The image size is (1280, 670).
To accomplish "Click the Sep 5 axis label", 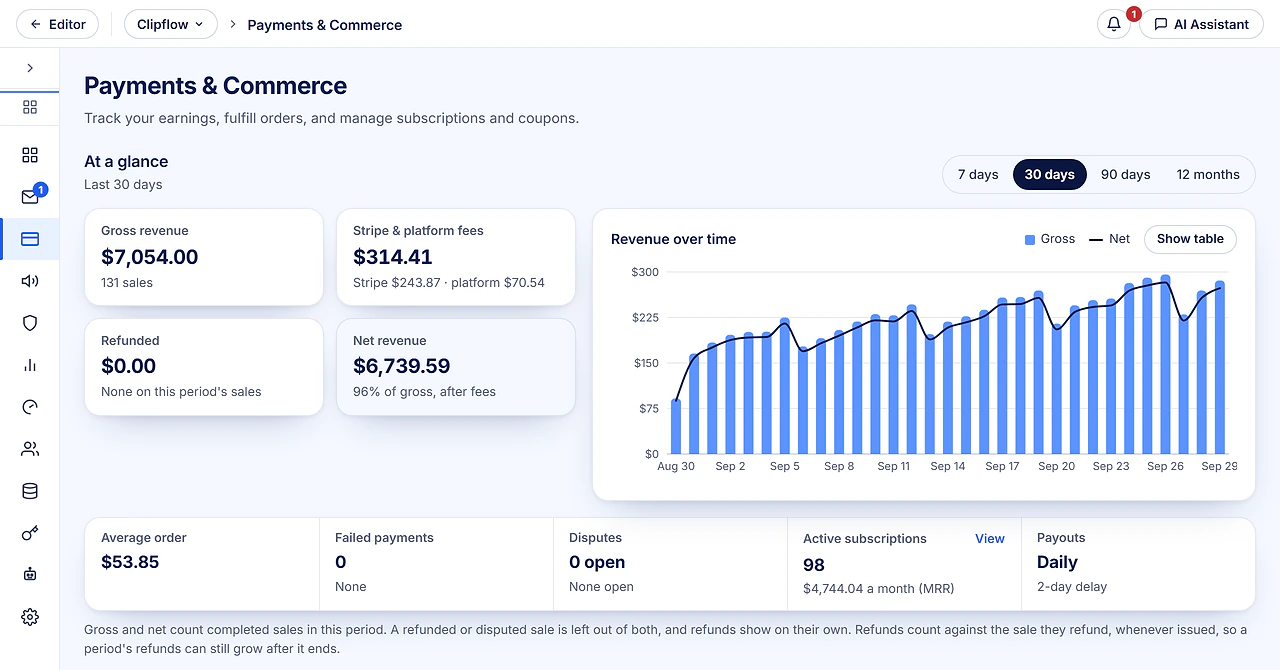I will coord(785,466).
